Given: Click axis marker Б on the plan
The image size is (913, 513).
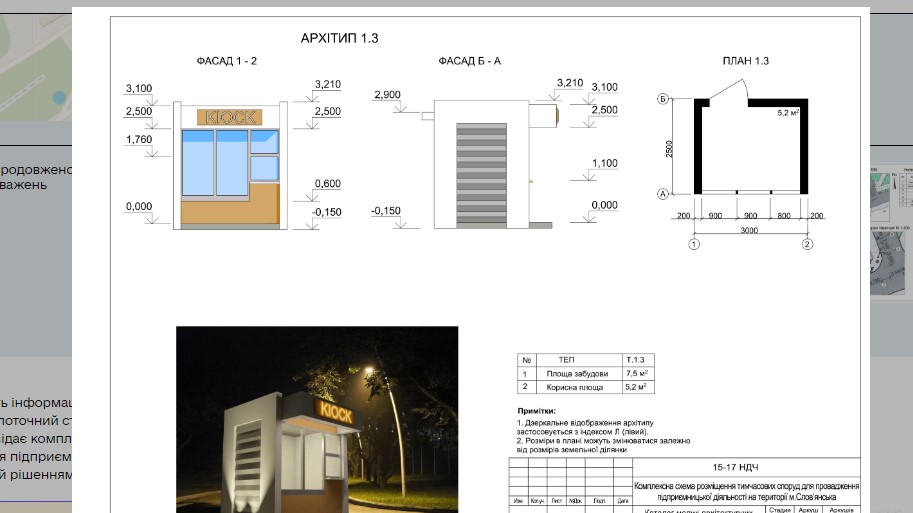Looking at the screenshot, I should (663, 99).
